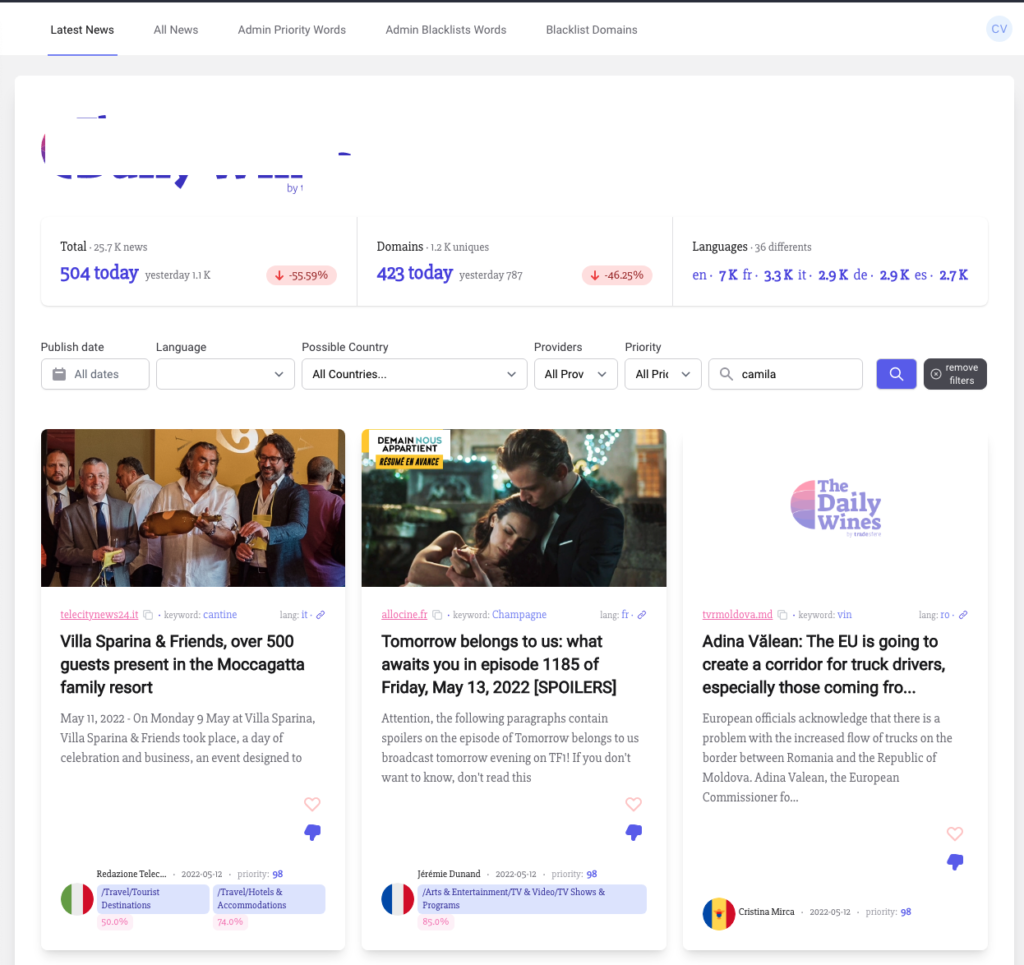Switch to Latest News tab

click(82, 30)
